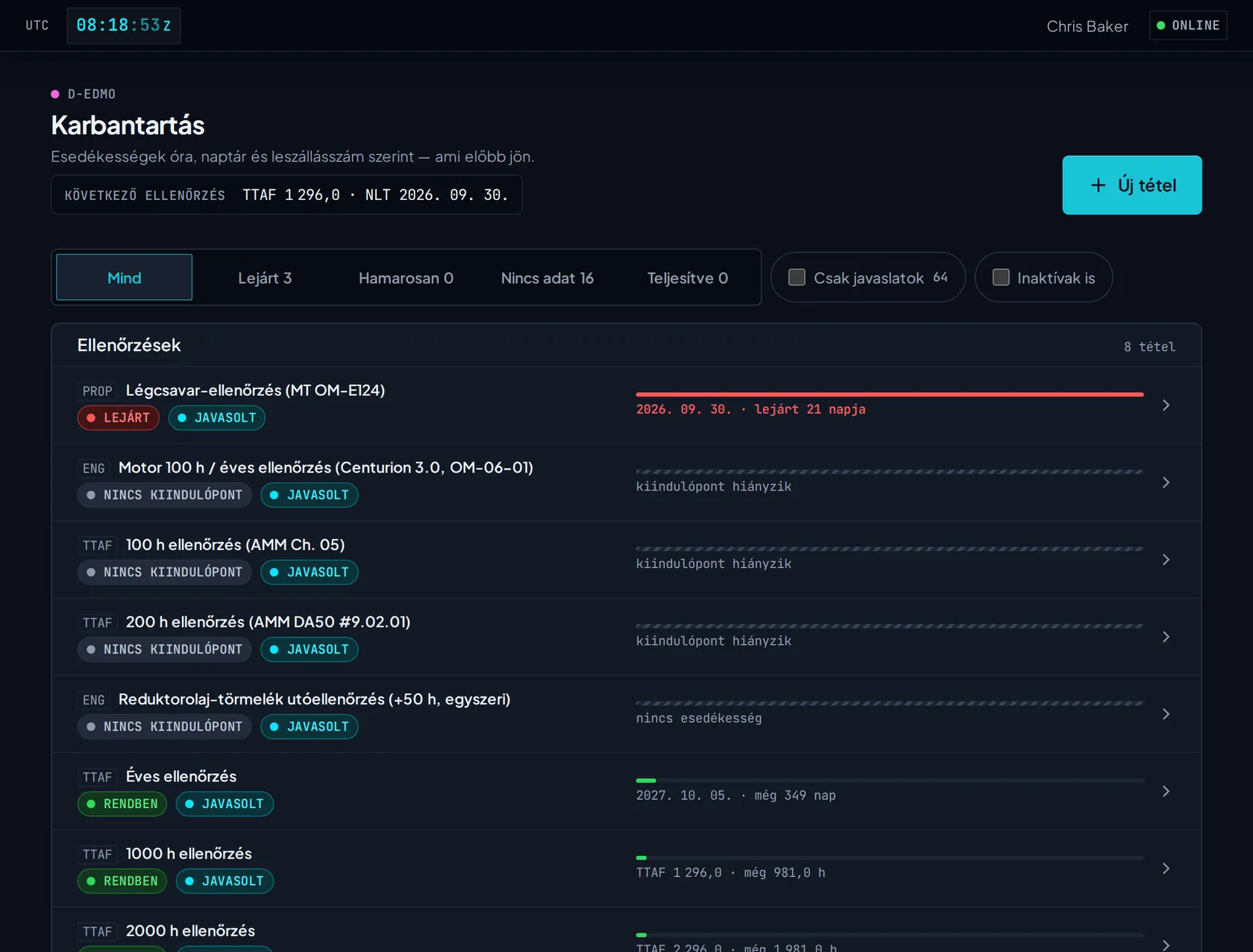Click the pink dot beside D-EDMO
The image size is (1253, 952).
55,94
